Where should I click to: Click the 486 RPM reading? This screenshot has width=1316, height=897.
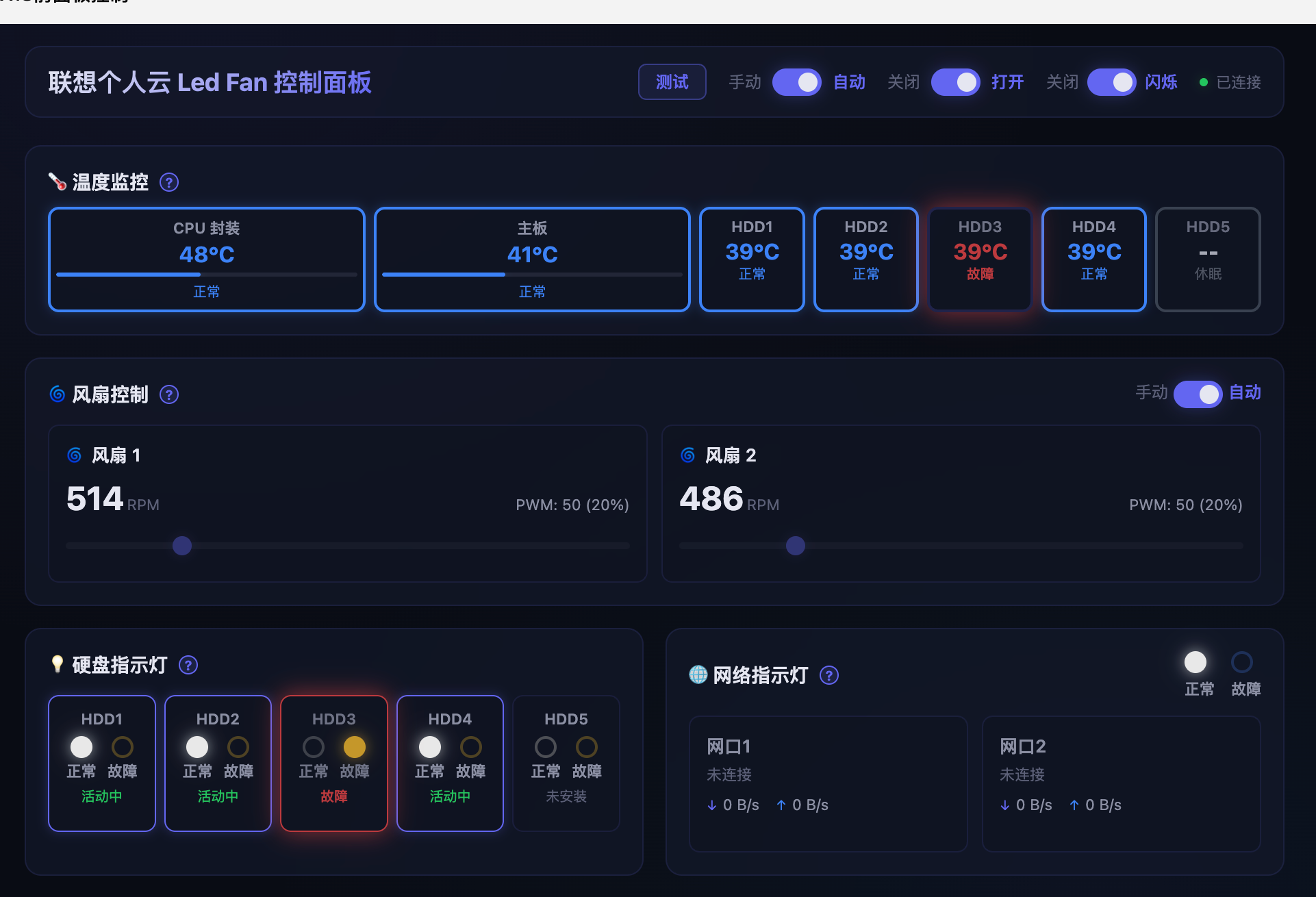pos(729,499)
